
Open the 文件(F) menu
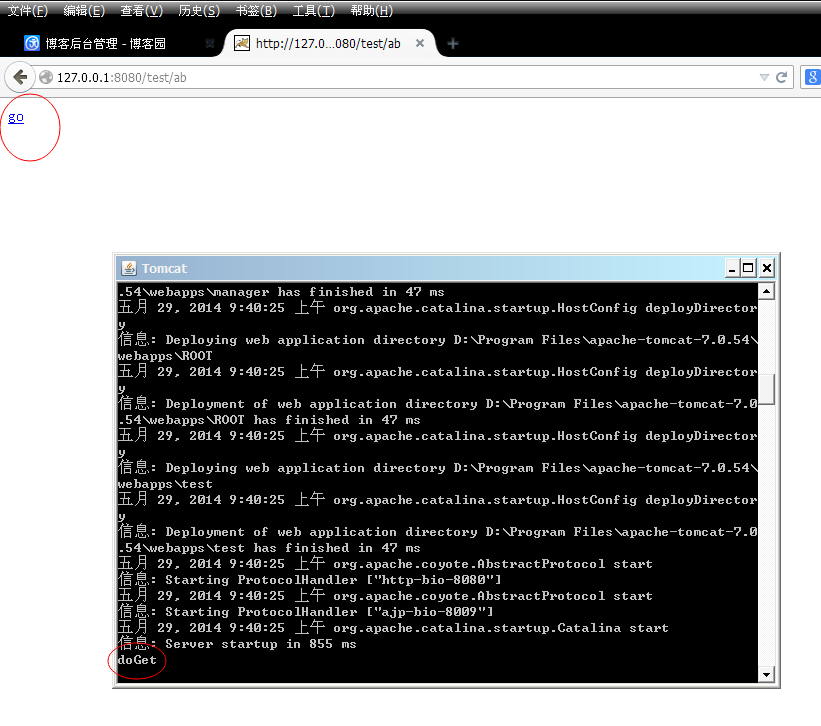pyautogui.click(x=28, y=10)
